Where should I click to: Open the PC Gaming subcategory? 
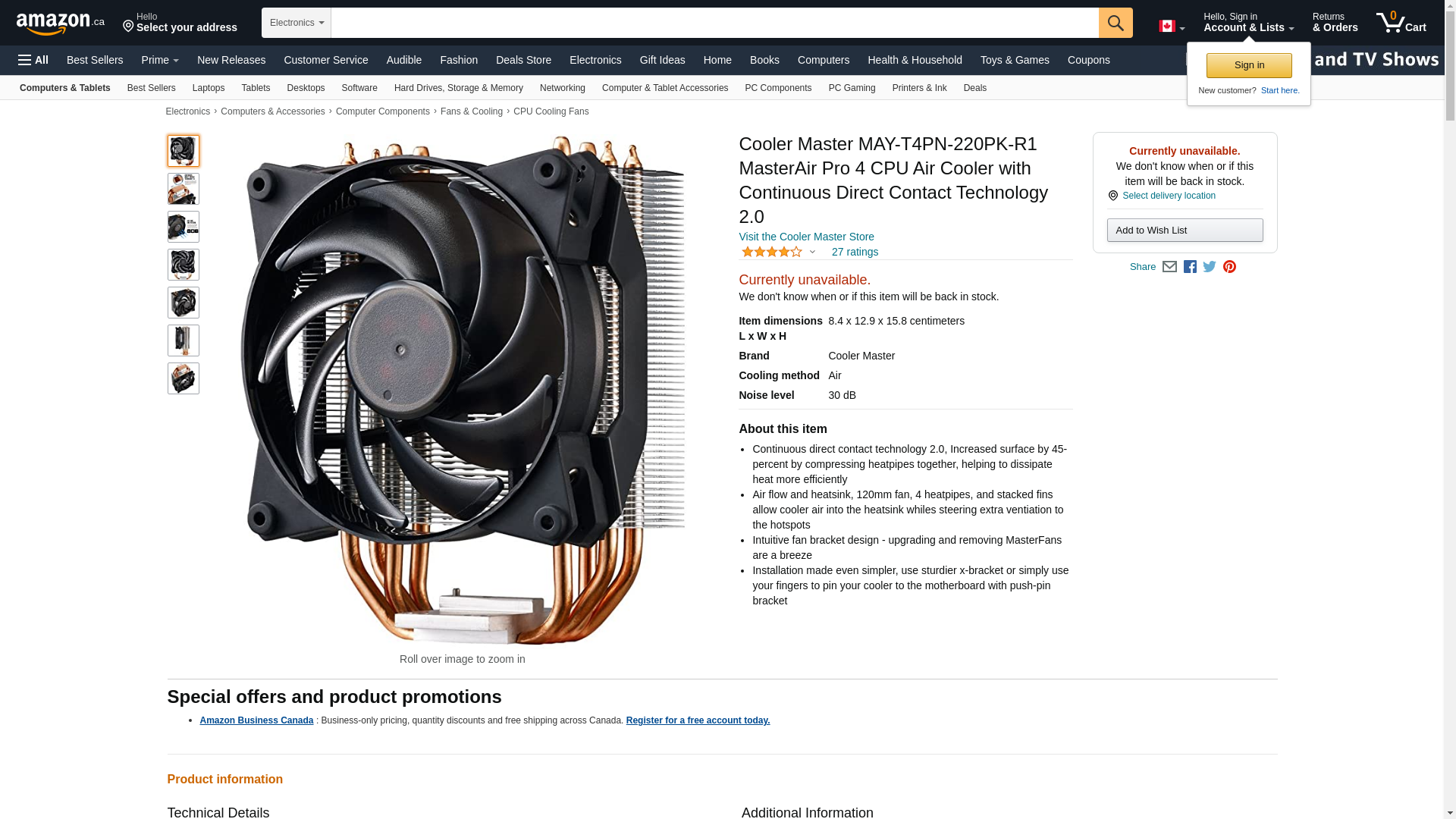click(x=852, y=88)
